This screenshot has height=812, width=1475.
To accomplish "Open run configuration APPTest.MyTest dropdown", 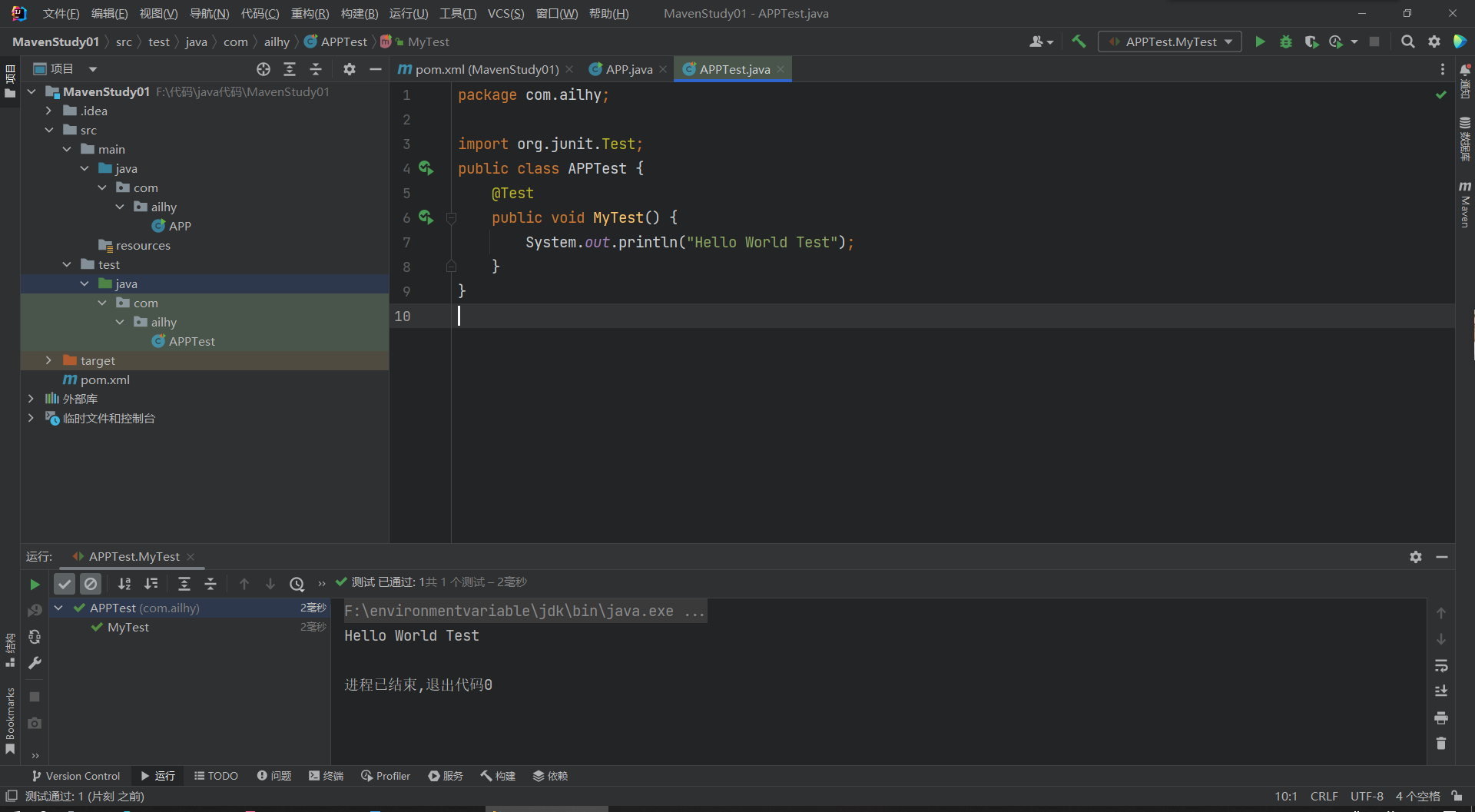I will 1171,41.
